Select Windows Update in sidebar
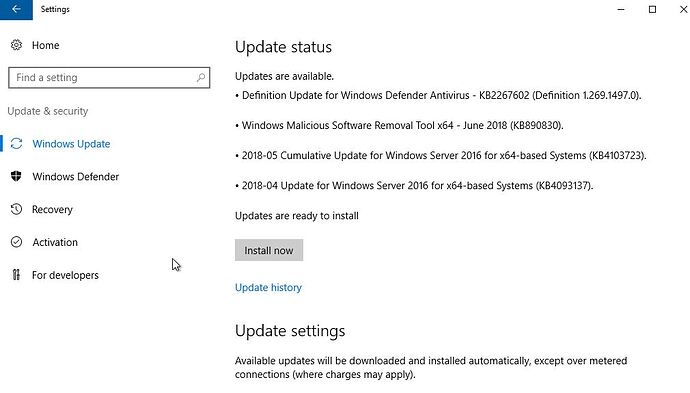Viewport: 690px width, 393px height. point(71,144)
